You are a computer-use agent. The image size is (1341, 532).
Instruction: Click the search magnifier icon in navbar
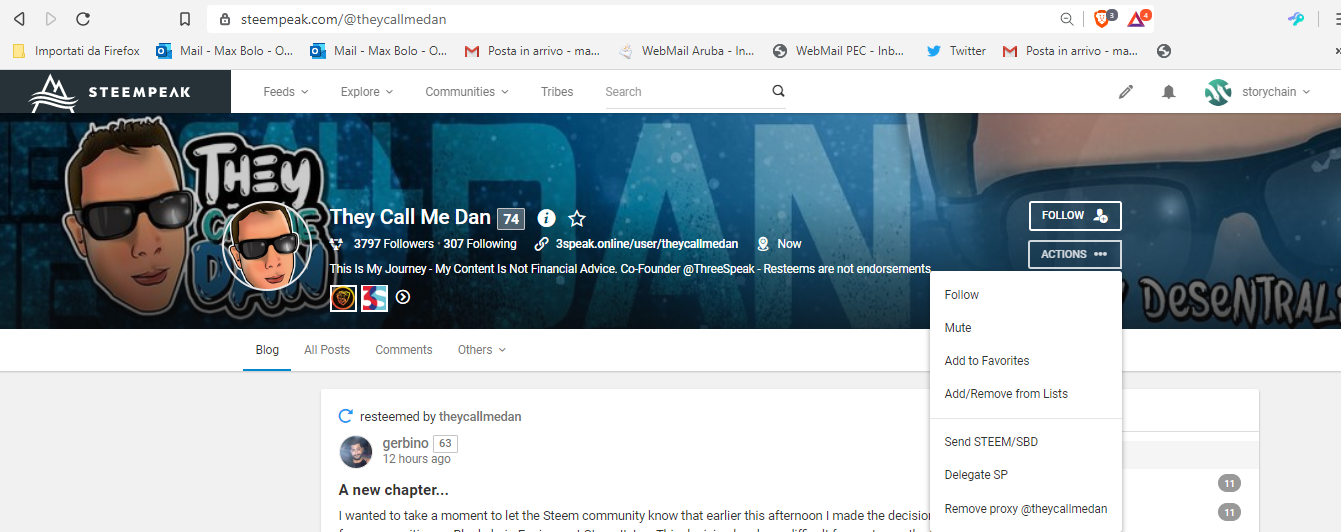coord(778,91)
